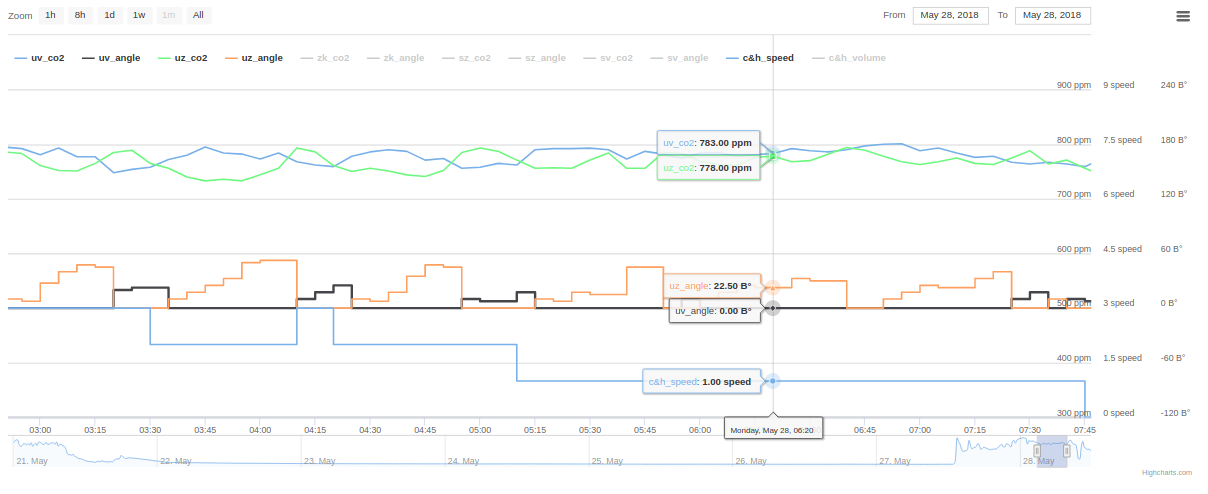Hide the uv_angle series
The width and height of the screenshot is (1208, 494).
pos(110,58)
